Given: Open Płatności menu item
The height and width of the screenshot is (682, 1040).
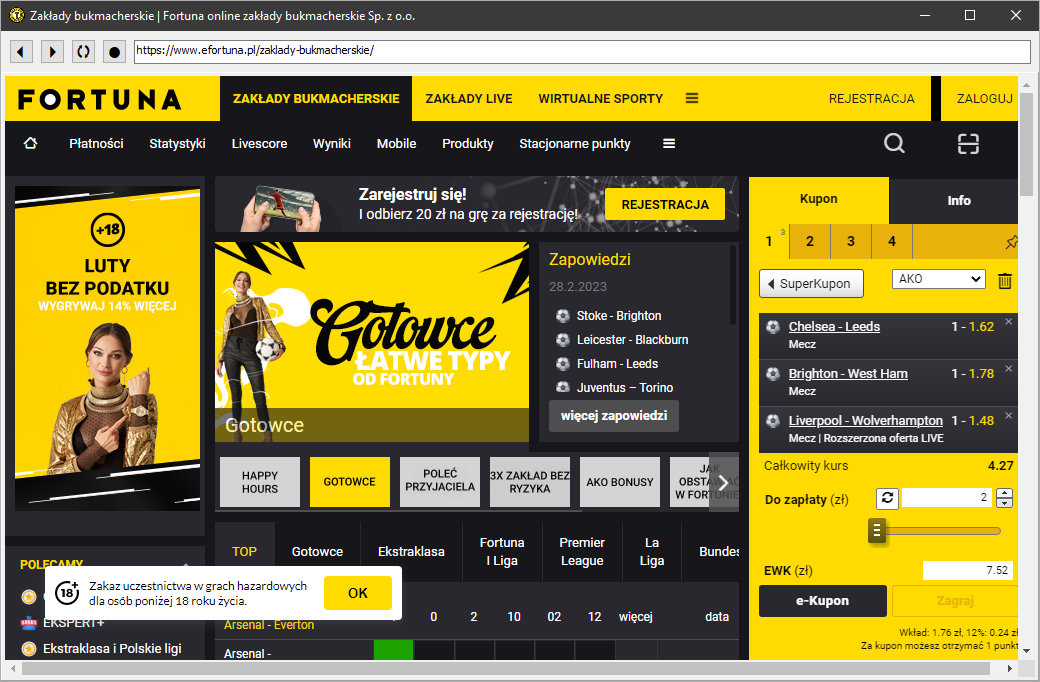Looking at the screenshot, I should click(96, 143).
